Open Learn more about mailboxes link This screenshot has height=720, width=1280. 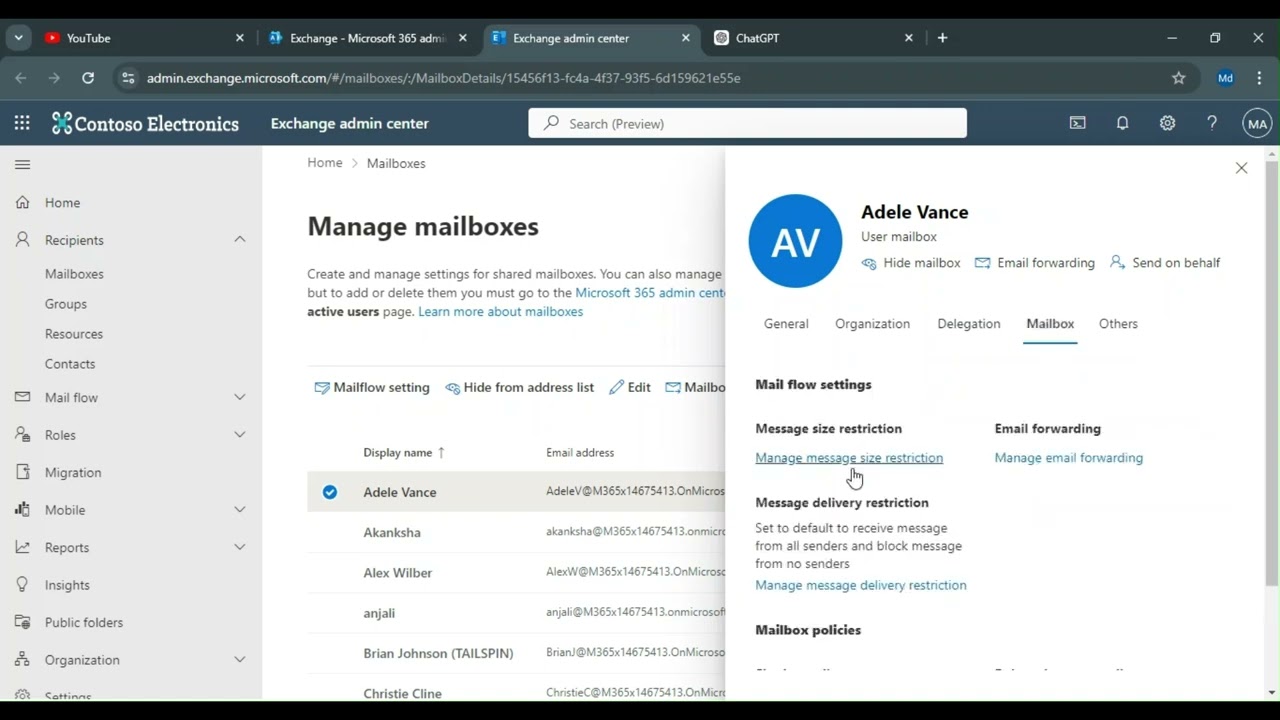click(500, 312)
